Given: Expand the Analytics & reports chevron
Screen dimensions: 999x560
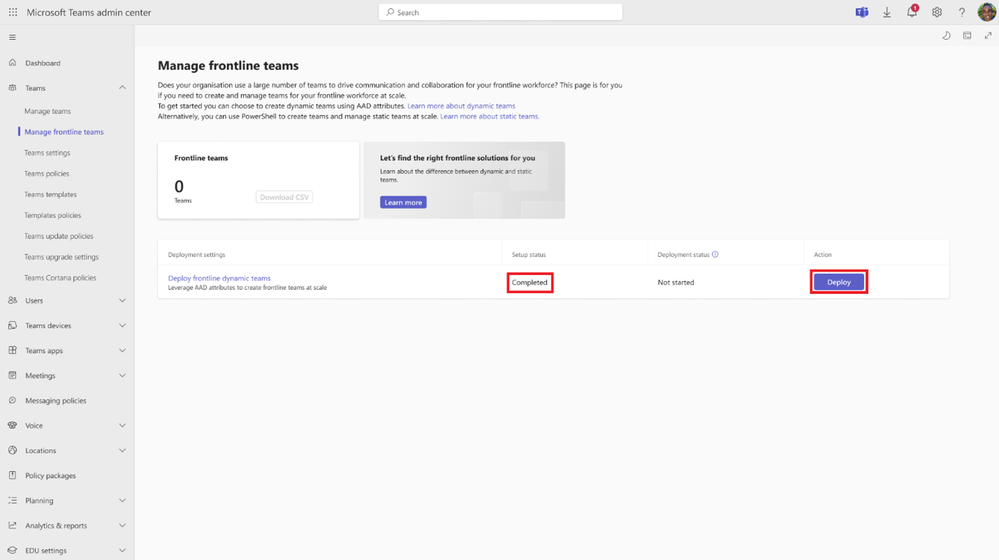Looking at the screenshot, I should click(x=122, y=526).
